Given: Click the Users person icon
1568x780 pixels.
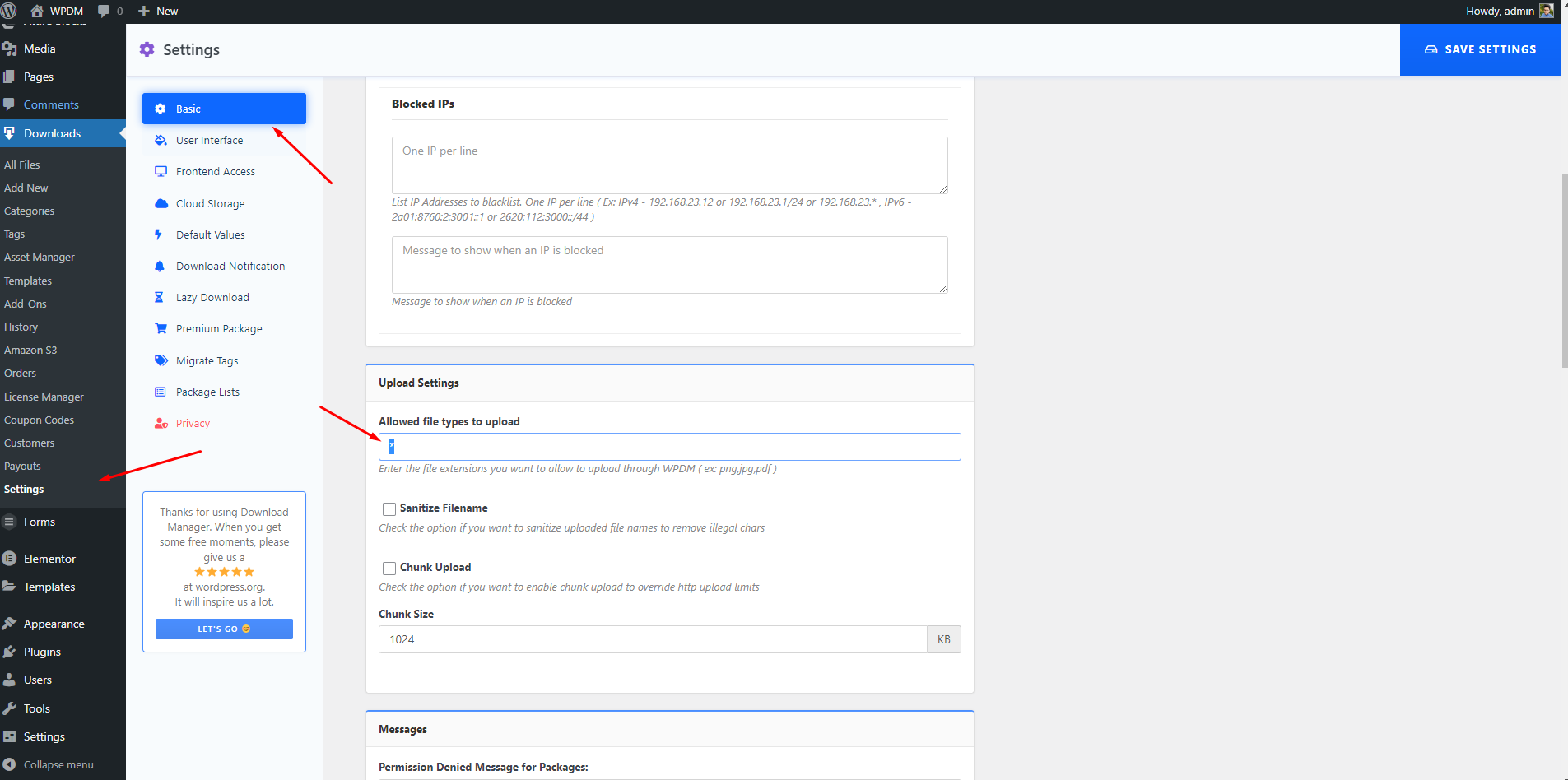Looking at the screenshot, I should [10, 680].
